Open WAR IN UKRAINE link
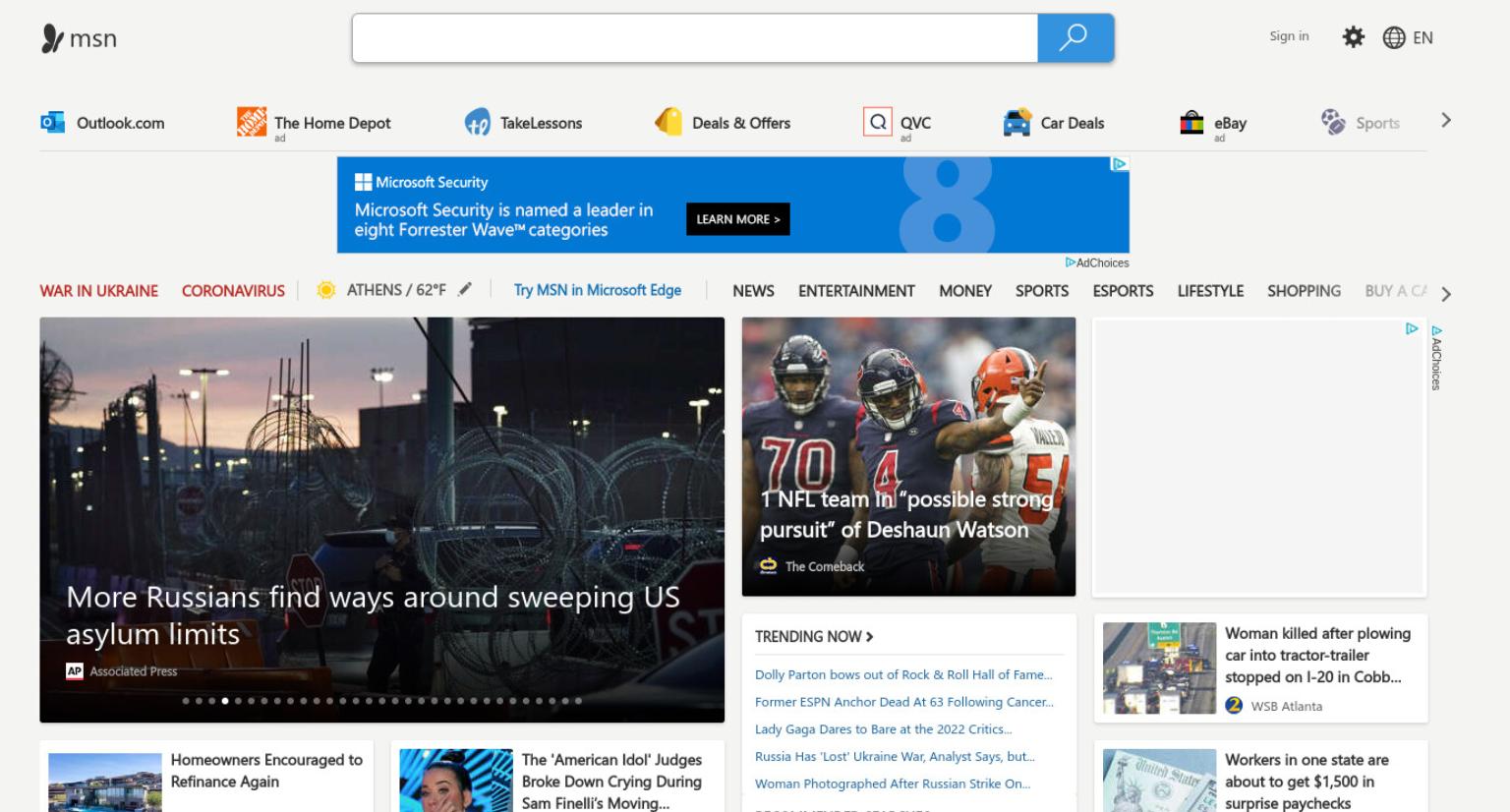1510x812 pixels. point(98,291)
